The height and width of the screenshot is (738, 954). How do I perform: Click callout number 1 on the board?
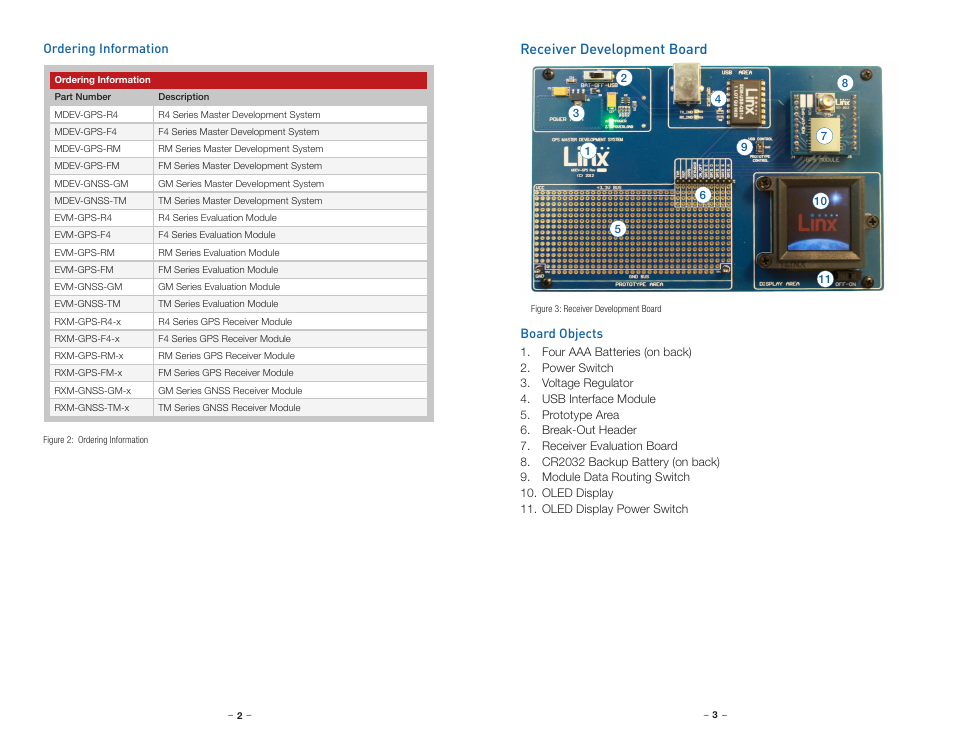pos(588,150)
